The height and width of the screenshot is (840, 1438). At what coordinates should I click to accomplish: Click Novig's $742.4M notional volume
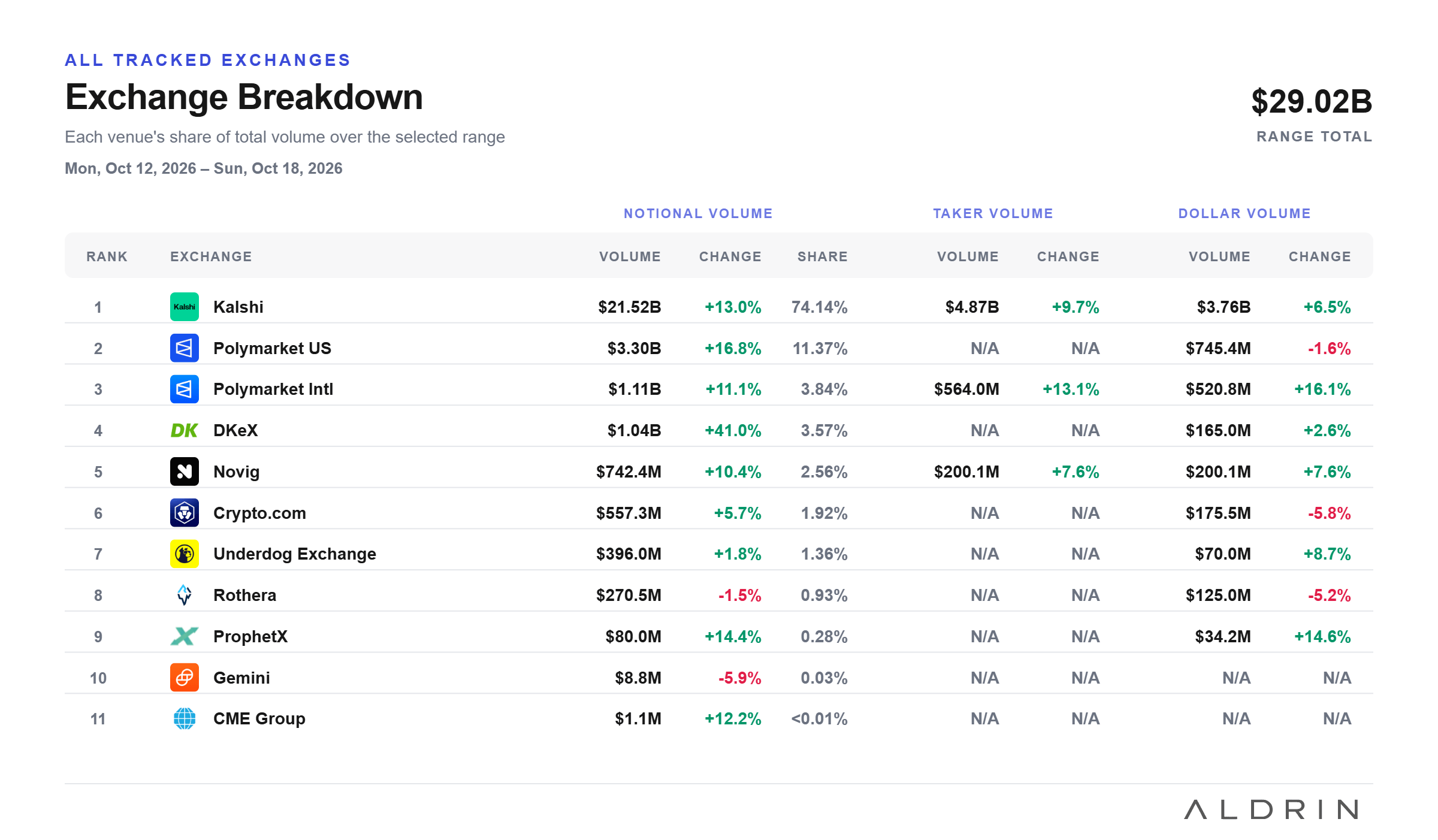[629, 472]
